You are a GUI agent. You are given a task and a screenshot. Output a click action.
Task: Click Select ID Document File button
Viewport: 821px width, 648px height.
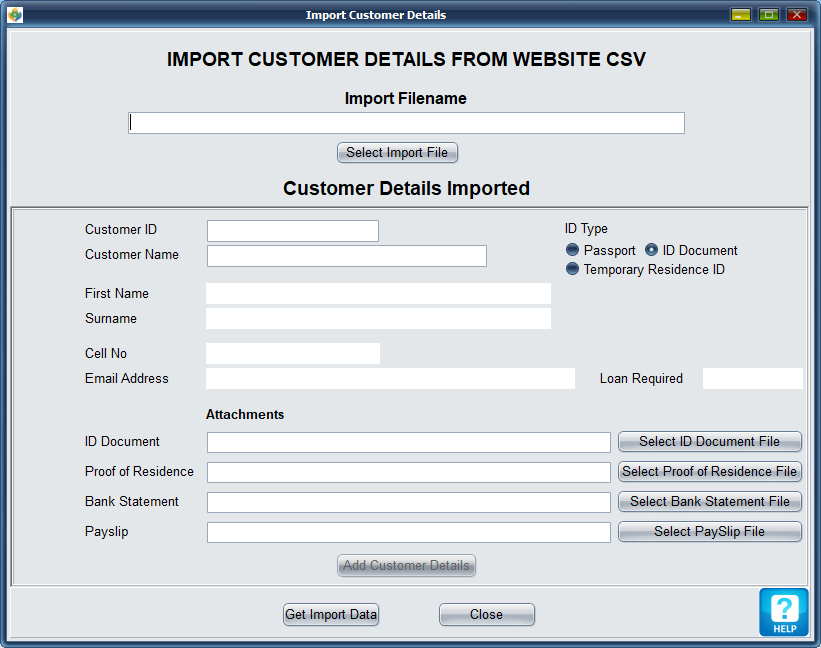[709, 442]
